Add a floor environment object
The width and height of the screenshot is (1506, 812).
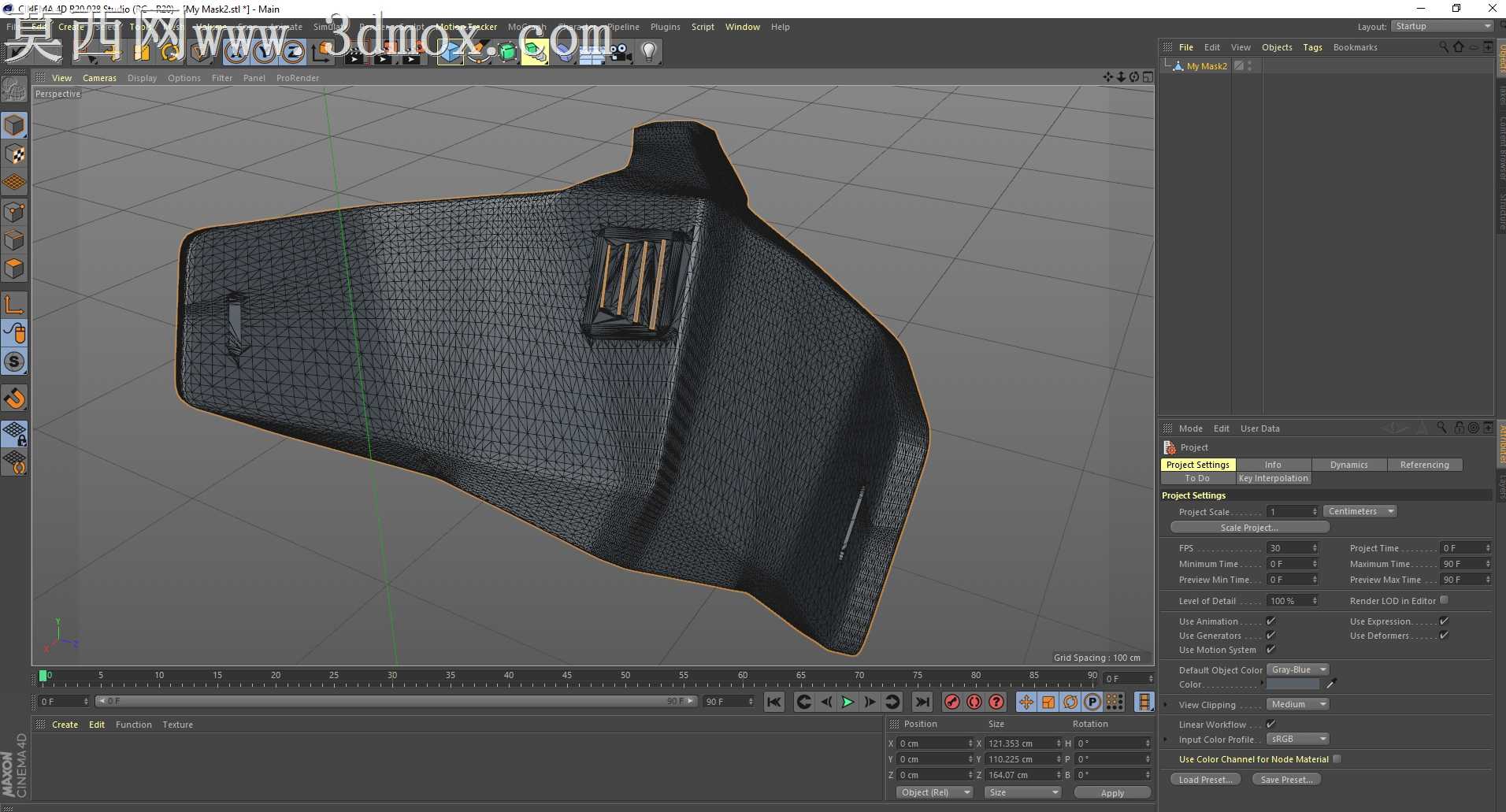(x=592, y=53)
